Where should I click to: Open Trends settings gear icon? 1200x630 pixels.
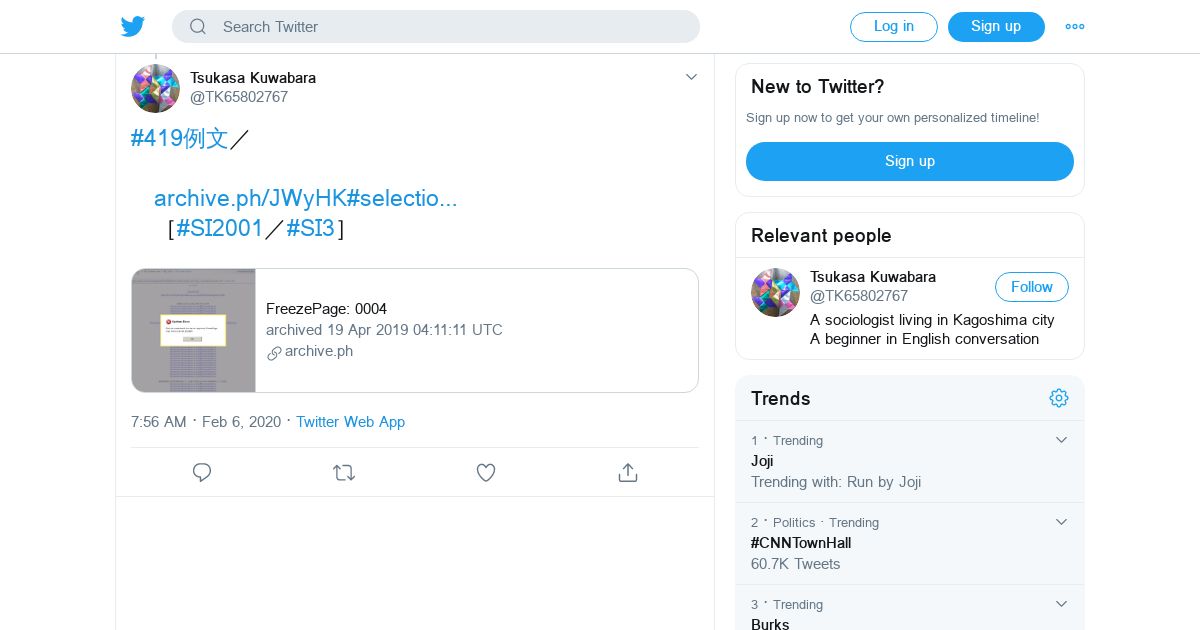coord(1059,398)
